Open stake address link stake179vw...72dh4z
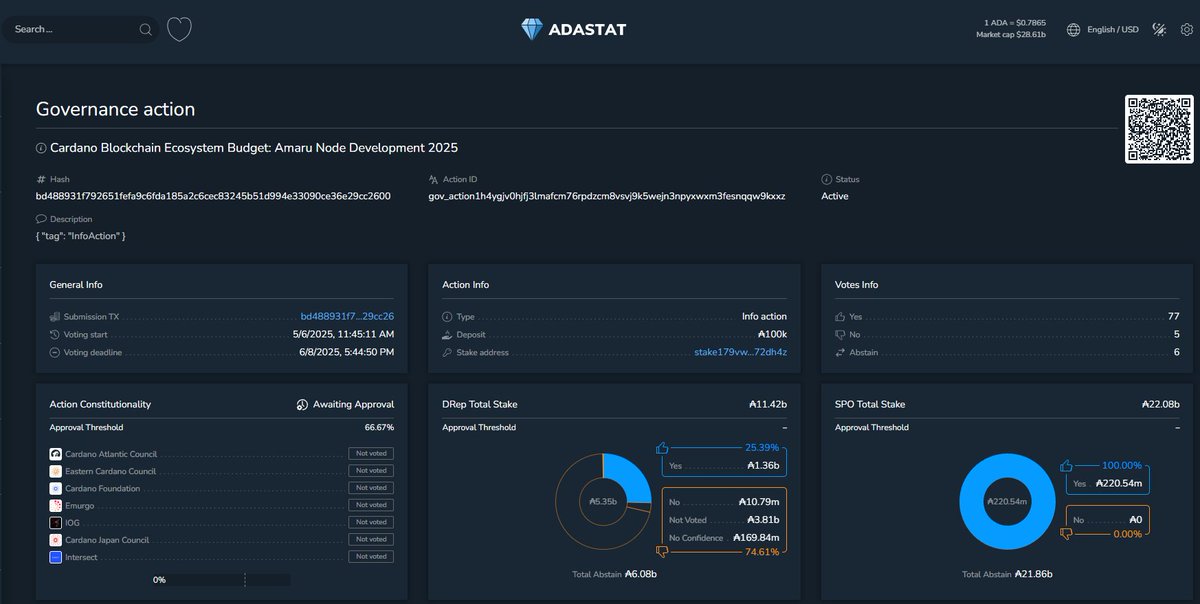Image resolution: width=1200 pixels, height=604 pixels. [x=741, y=352]
